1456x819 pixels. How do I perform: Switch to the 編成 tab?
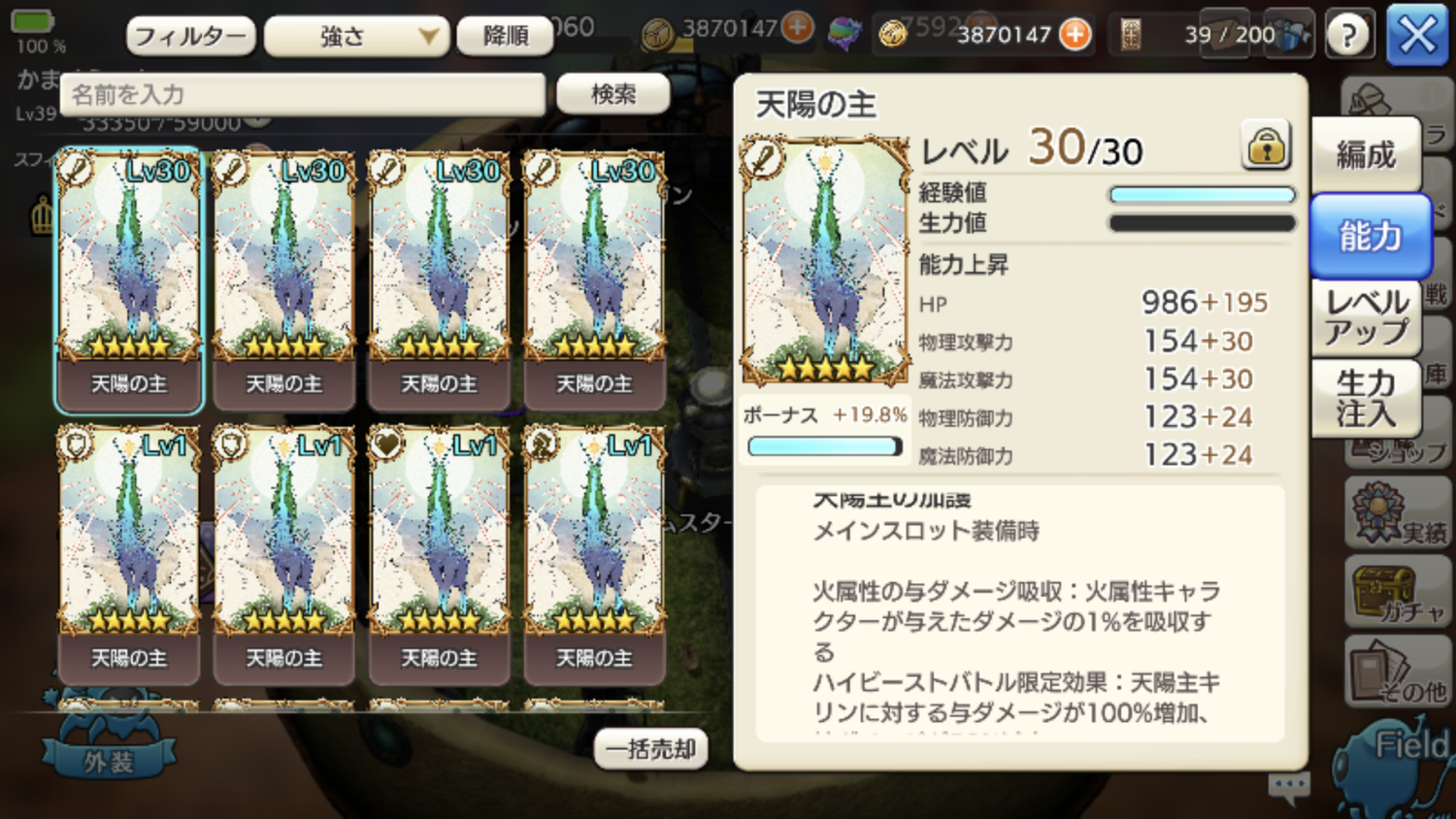click(x=1366, y=154)
